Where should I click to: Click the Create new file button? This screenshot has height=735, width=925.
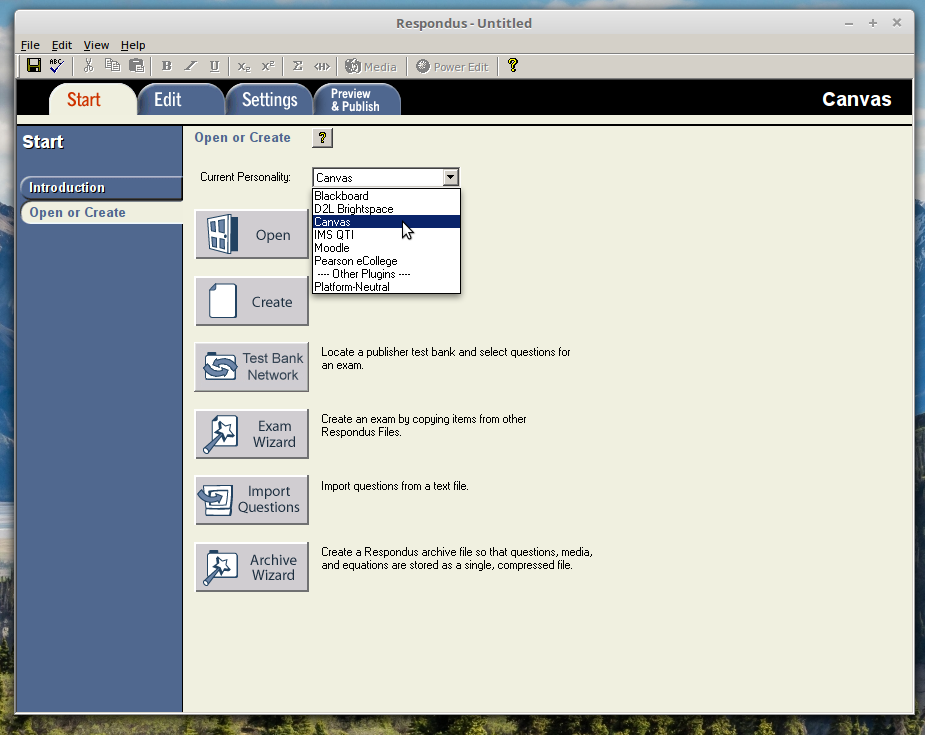(x=252, y=301)
